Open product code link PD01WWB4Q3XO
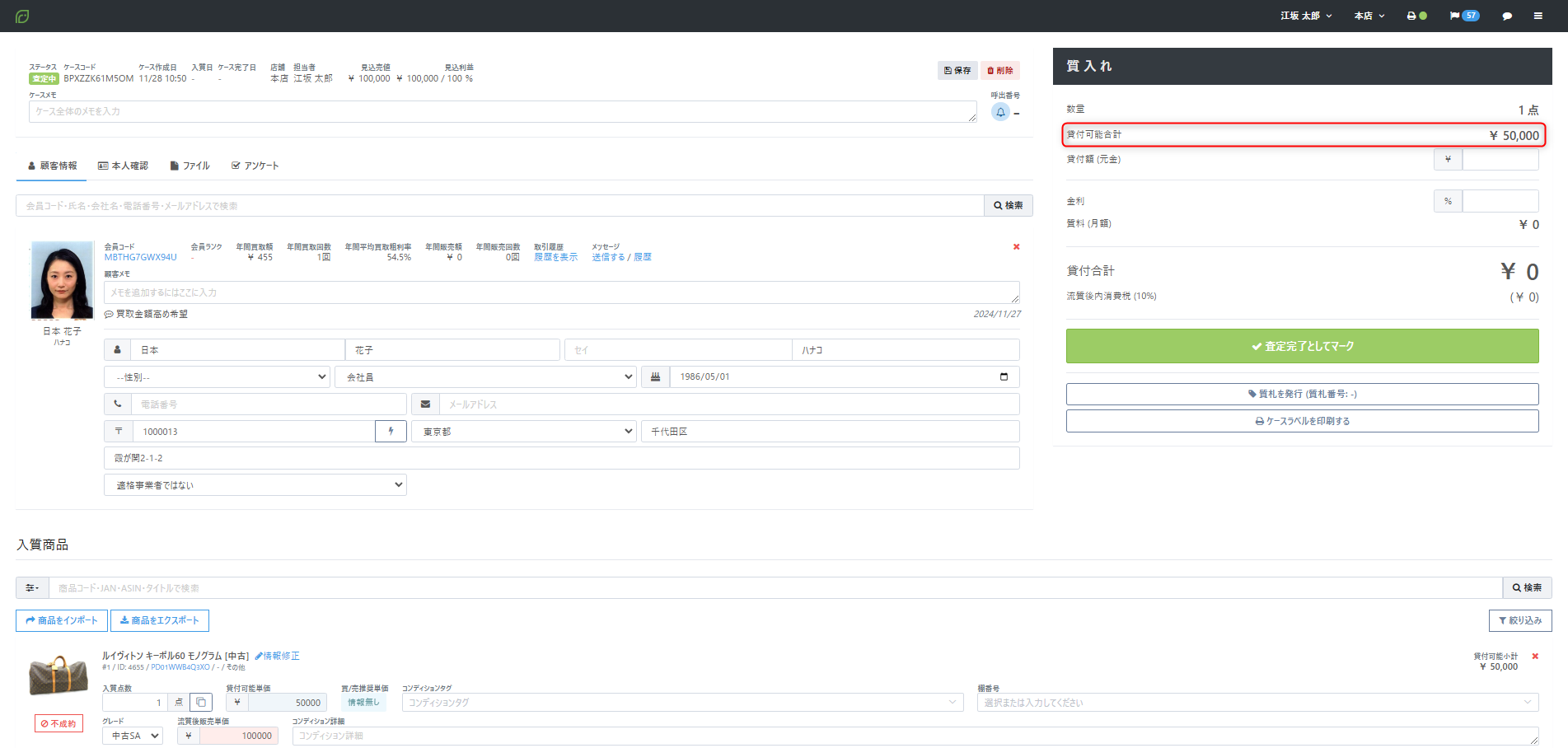This screenshot has width=1568, height=748. click(x=180, y=667)
